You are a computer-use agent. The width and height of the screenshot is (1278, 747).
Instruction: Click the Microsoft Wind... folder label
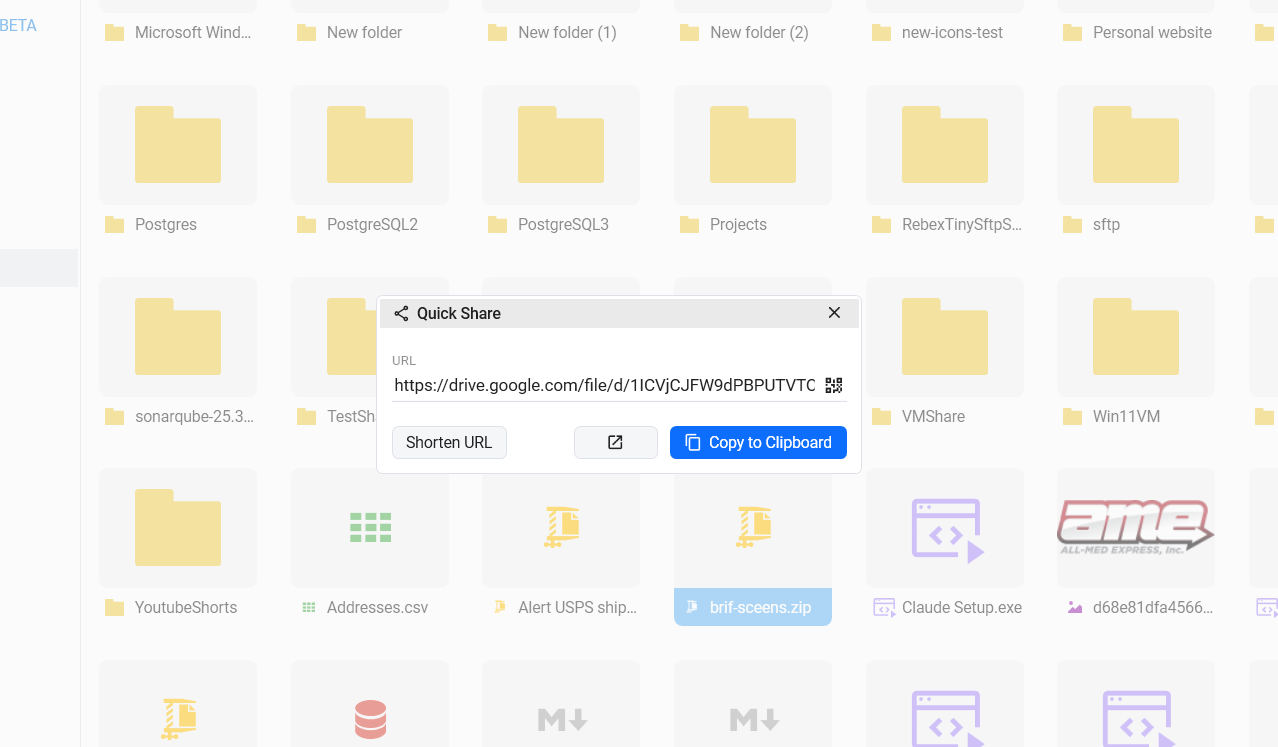193,32
